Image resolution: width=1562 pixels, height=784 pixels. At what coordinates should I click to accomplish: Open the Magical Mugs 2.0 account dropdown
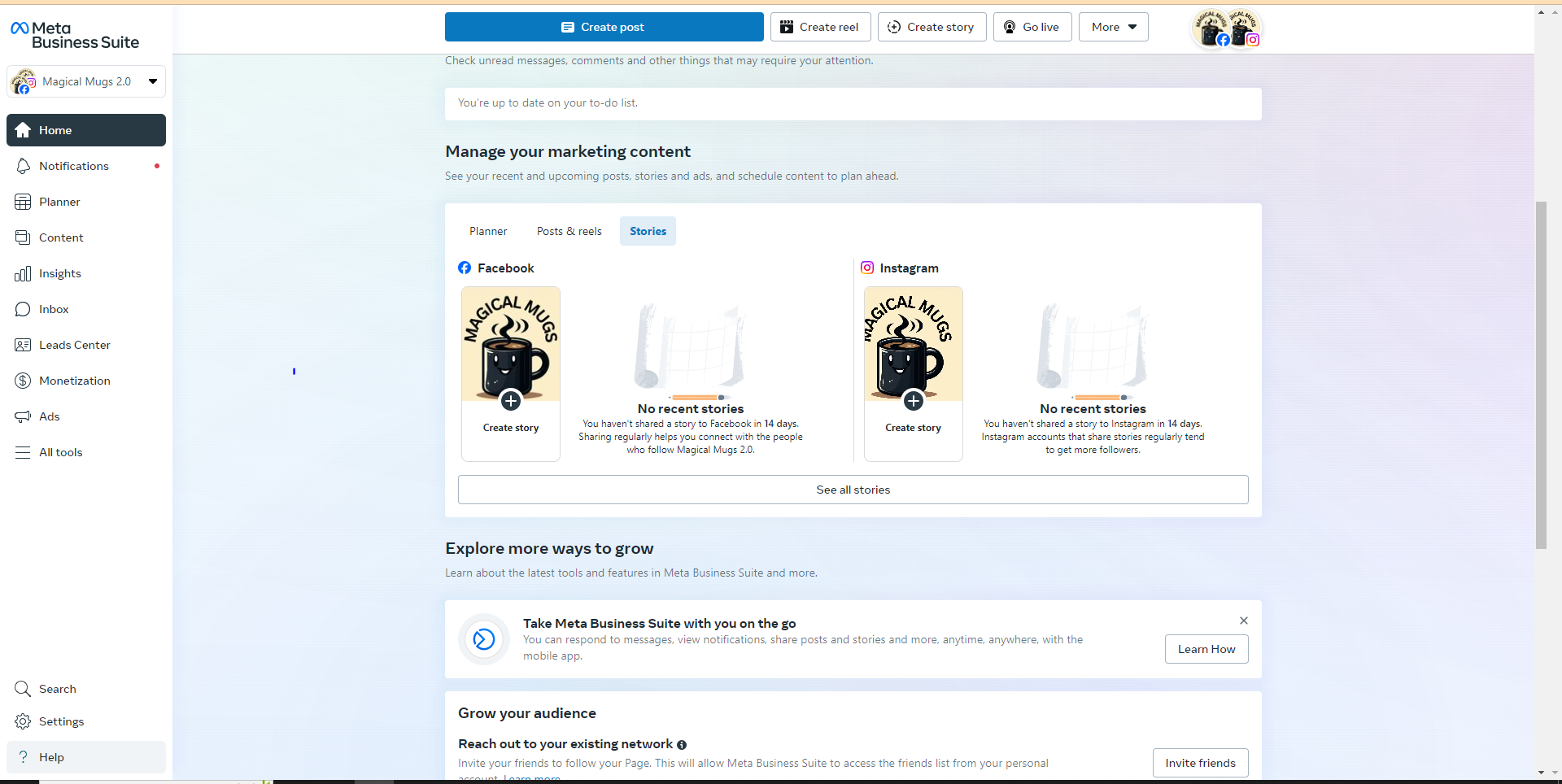tap(86, 81)
